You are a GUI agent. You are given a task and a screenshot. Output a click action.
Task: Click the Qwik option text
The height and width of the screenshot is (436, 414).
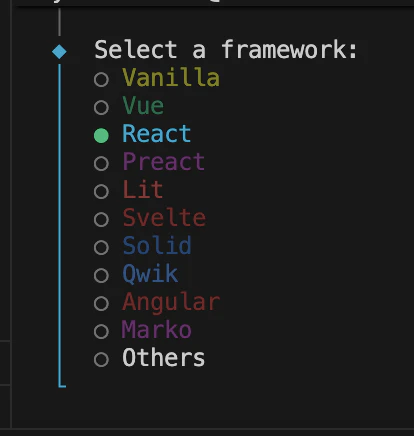coord(150,274)
